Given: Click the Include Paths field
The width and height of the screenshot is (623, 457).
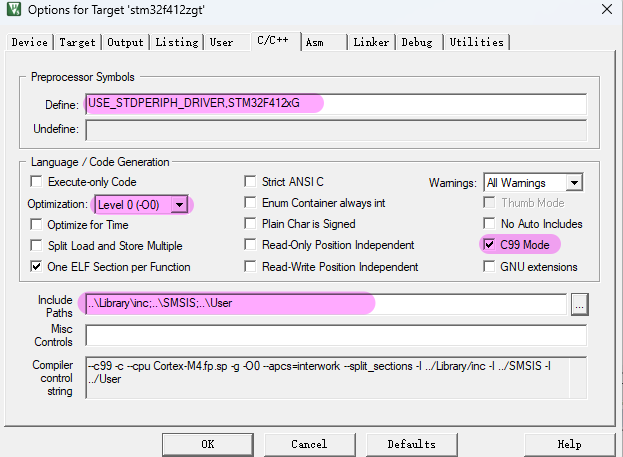Looking at the screenshot, I should [x=326, y=304].
